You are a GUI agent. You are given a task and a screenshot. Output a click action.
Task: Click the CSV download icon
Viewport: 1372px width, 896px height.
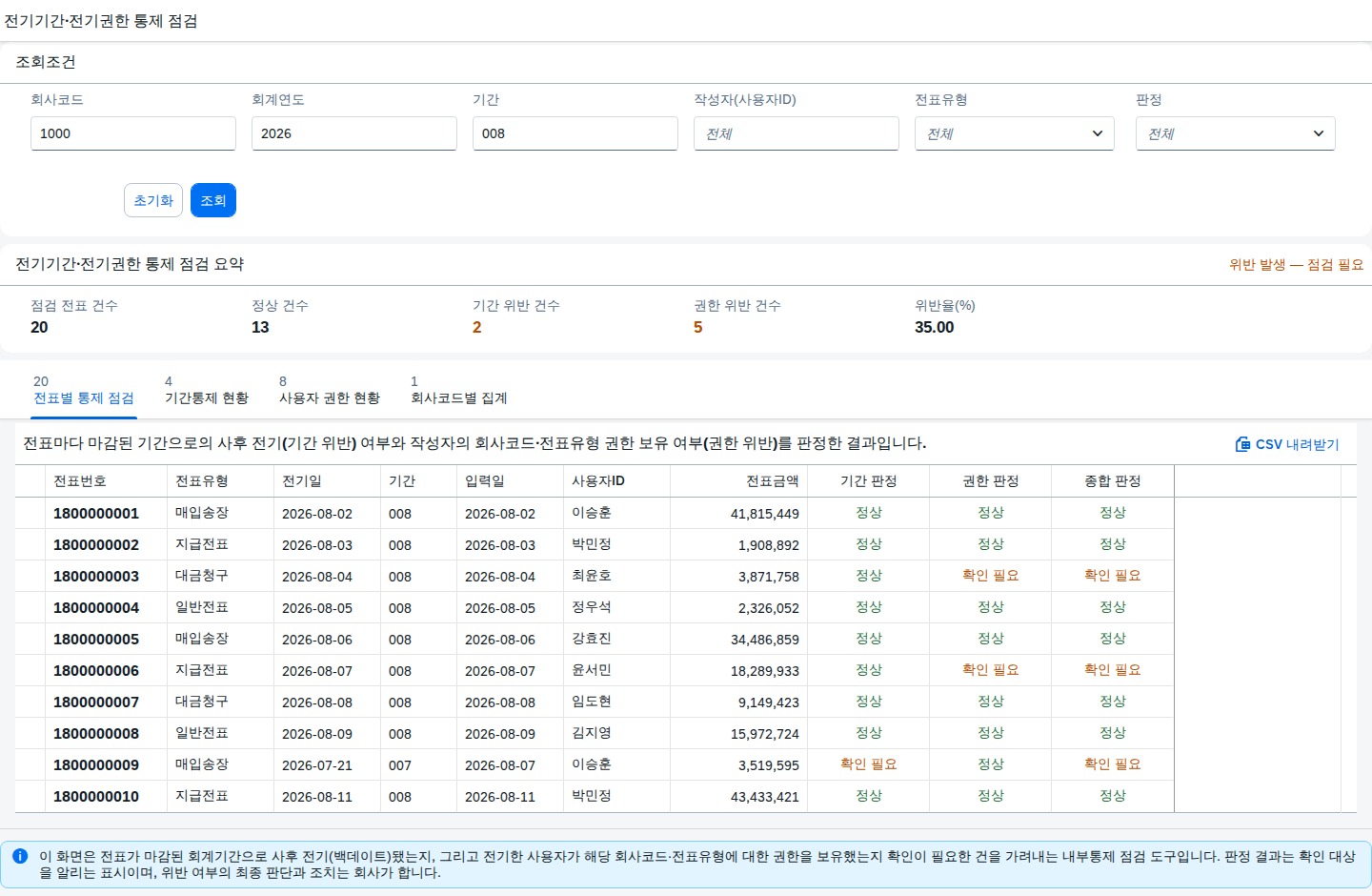pyautogui.click(x=1242, y=444)
